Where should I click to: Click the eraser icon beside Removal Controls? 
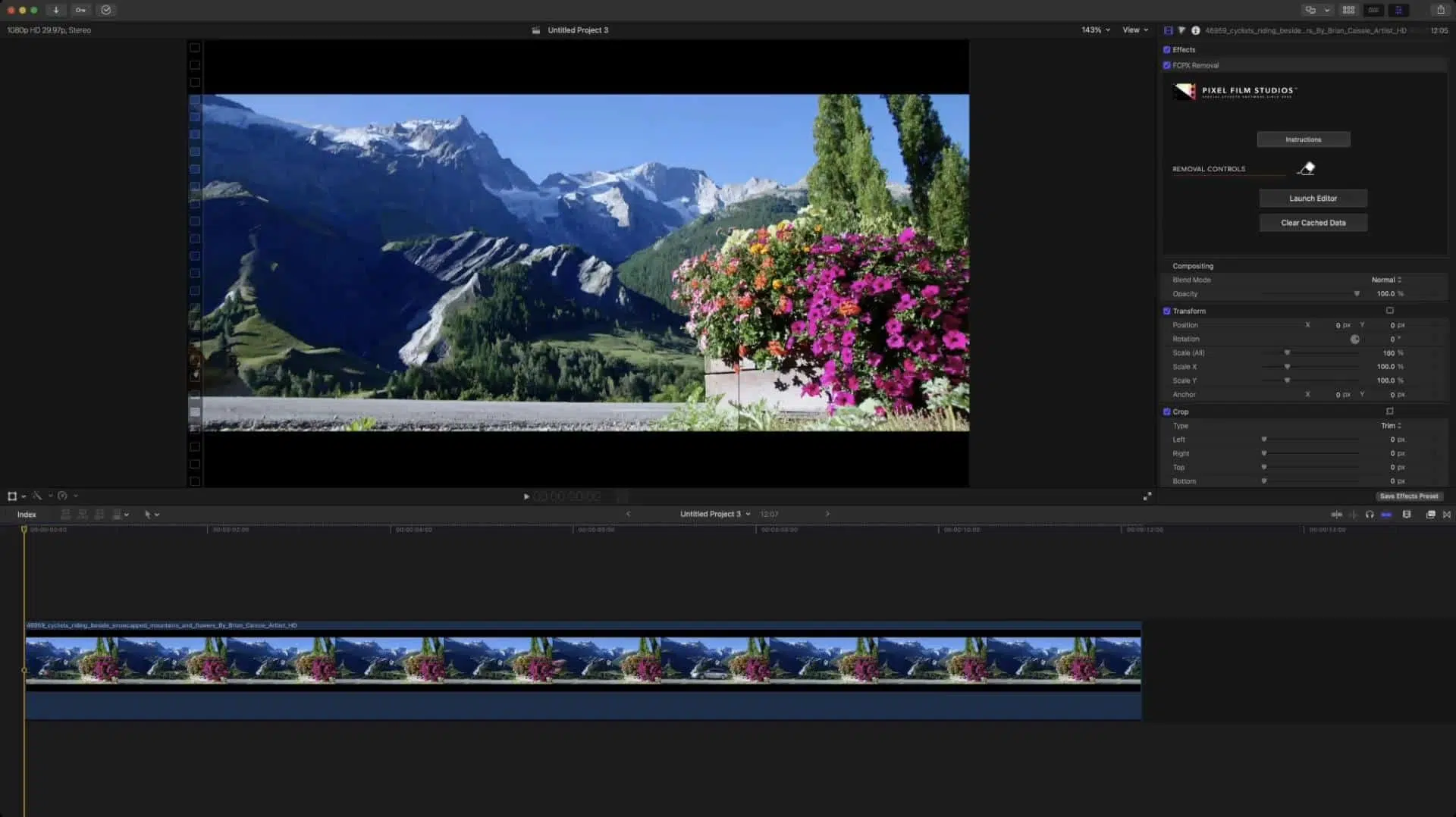coord(1306,168)
